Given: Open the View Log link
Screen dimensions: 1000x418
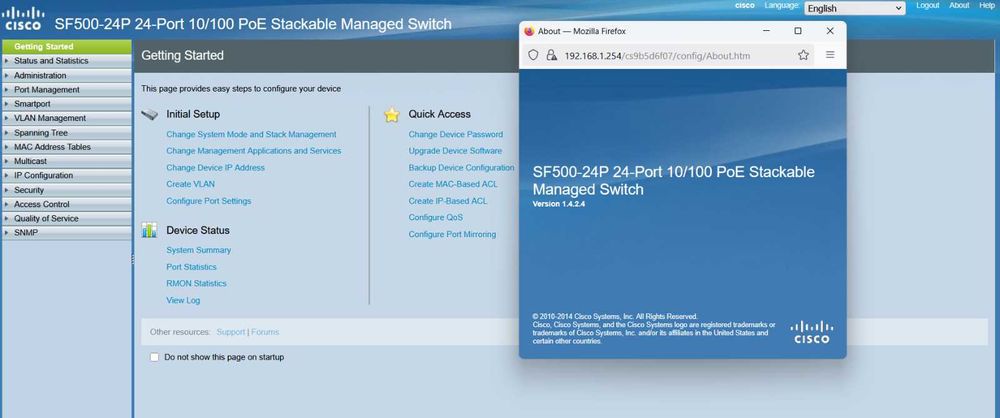Looking at the screenshot, I should point(183,301).
